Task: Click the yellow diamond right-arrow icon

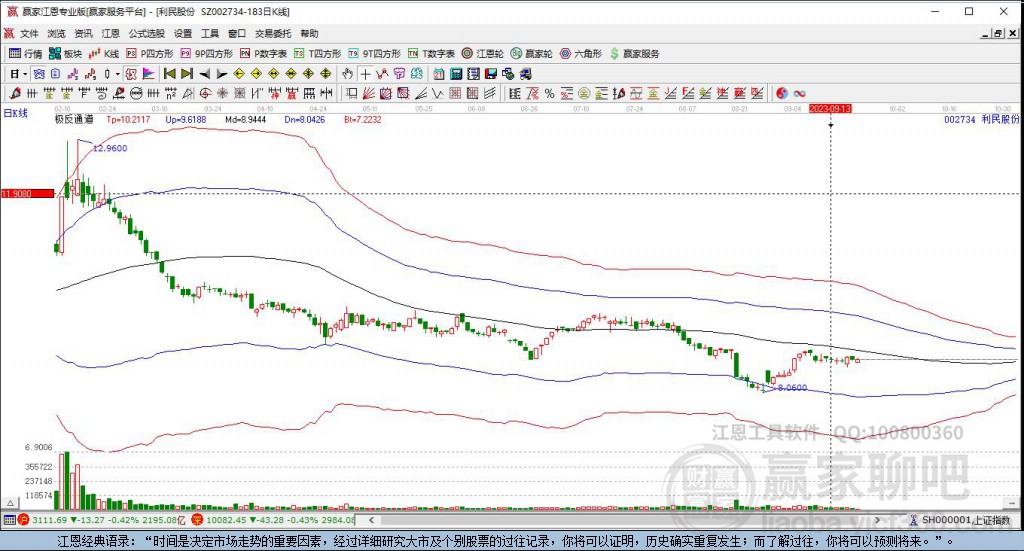Action: pyautogui.click(x=256, y=74)
